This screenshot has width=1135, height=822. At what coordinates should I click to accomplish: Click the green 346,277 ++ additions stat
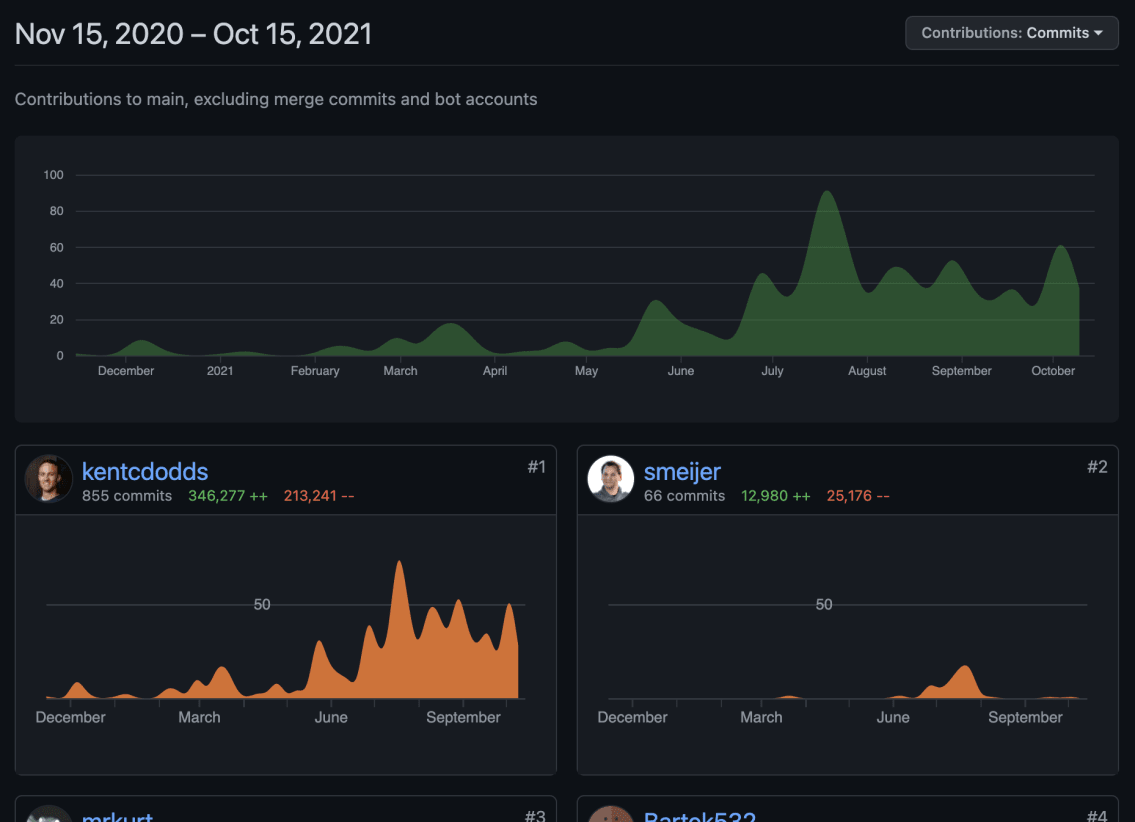pos(227,496)
